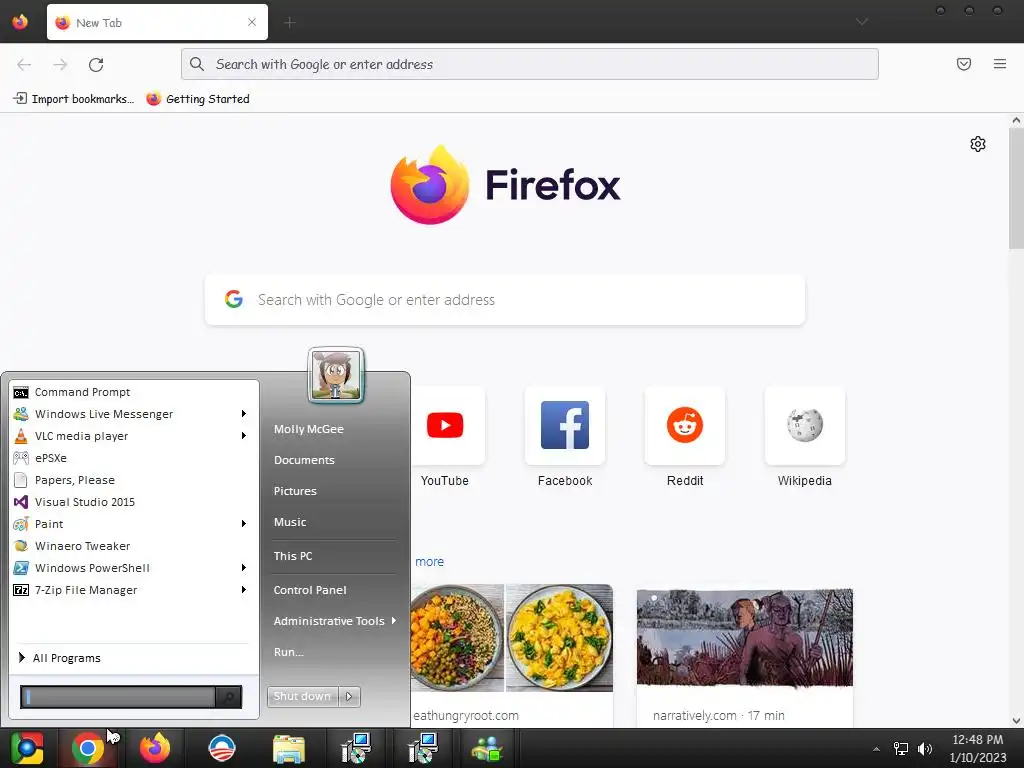Open Windows Live Messenger on taskbar
Viewport: 1024px width, 768px height.
(x=487, y=748)
